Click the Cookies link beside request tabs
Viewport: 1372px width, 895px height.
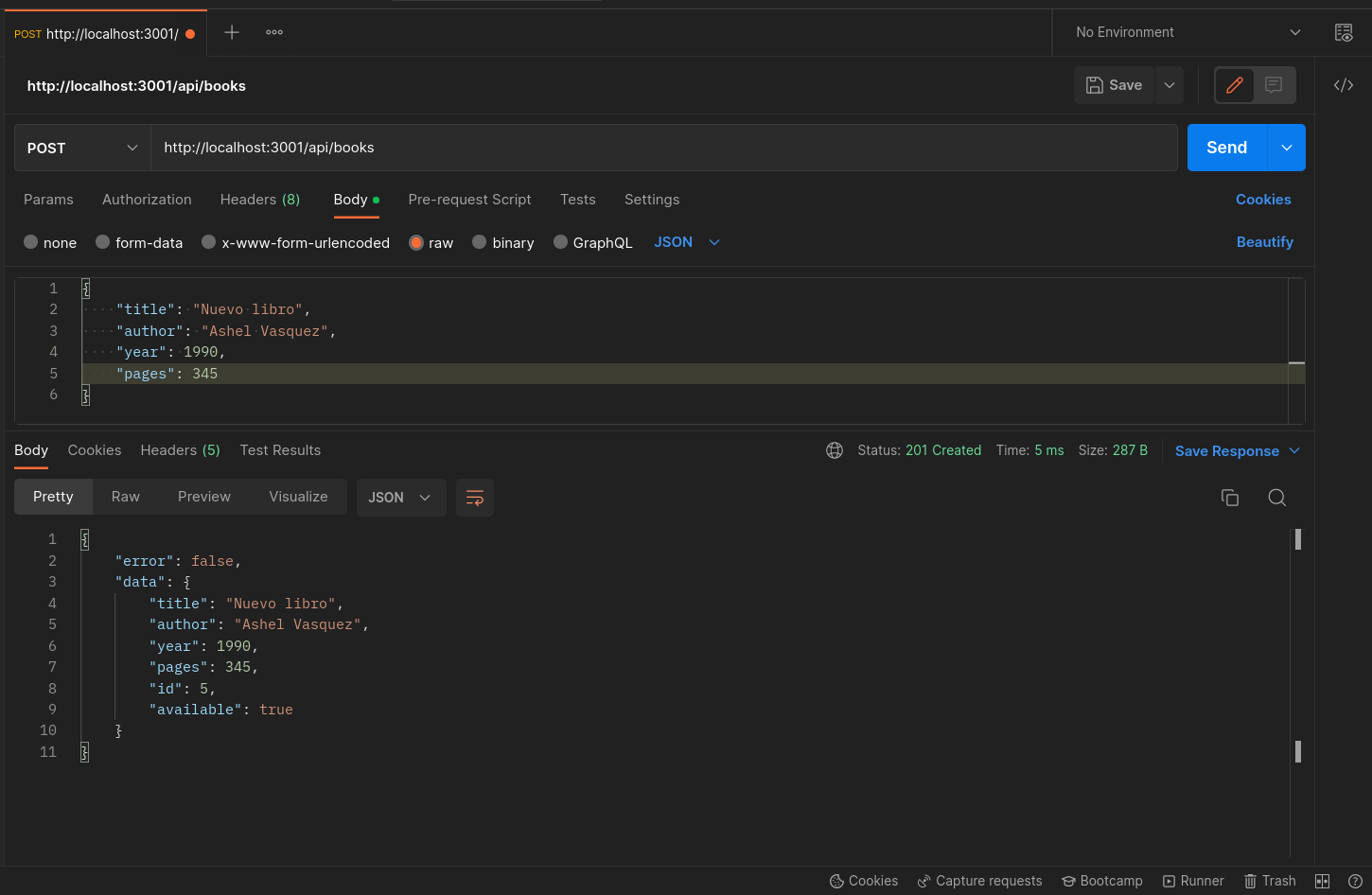click(1263, 200)
